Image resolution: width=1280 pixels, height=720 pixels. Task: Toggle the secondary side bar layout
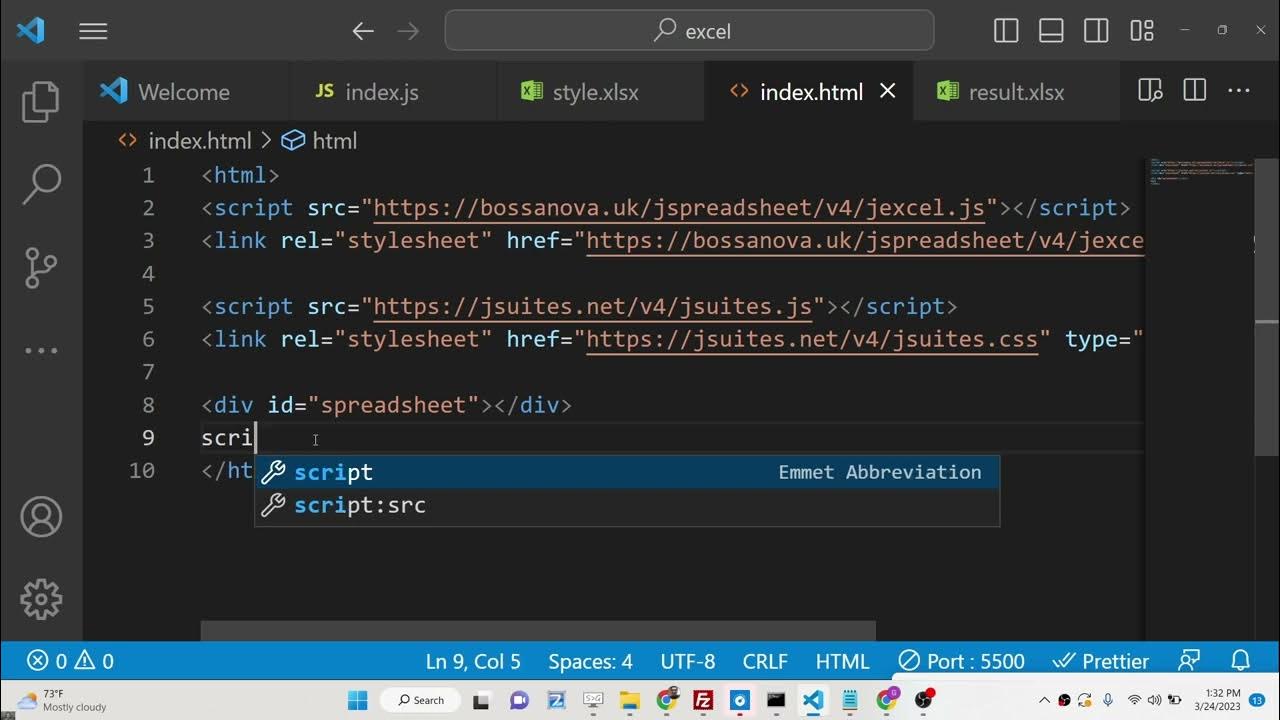click(1096, 31)
